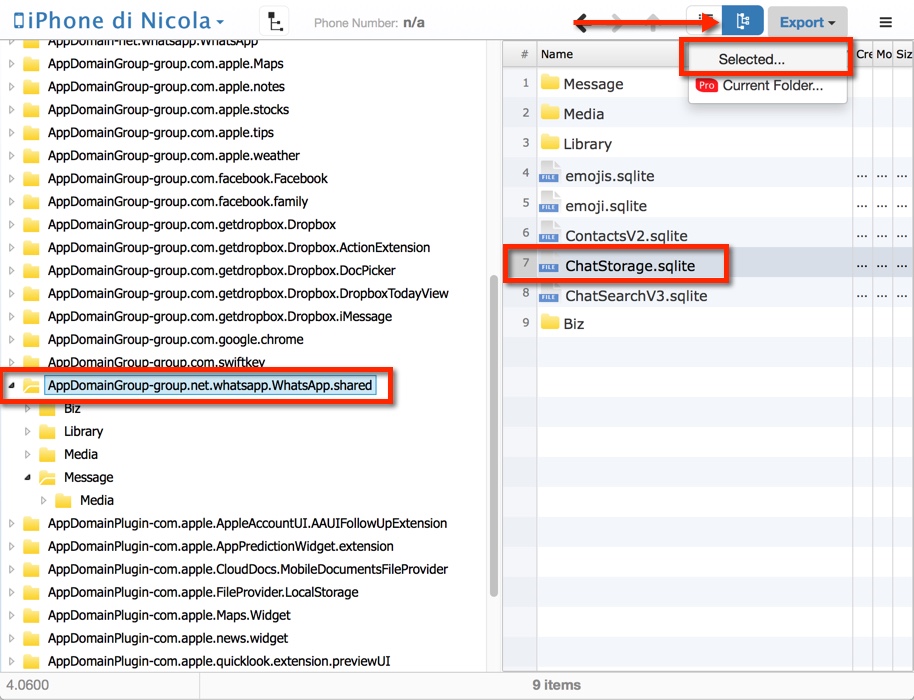Click the ChatSearchV3.sqlite file icon
Viewport: 914px width, 700px height.
[550, 293]
